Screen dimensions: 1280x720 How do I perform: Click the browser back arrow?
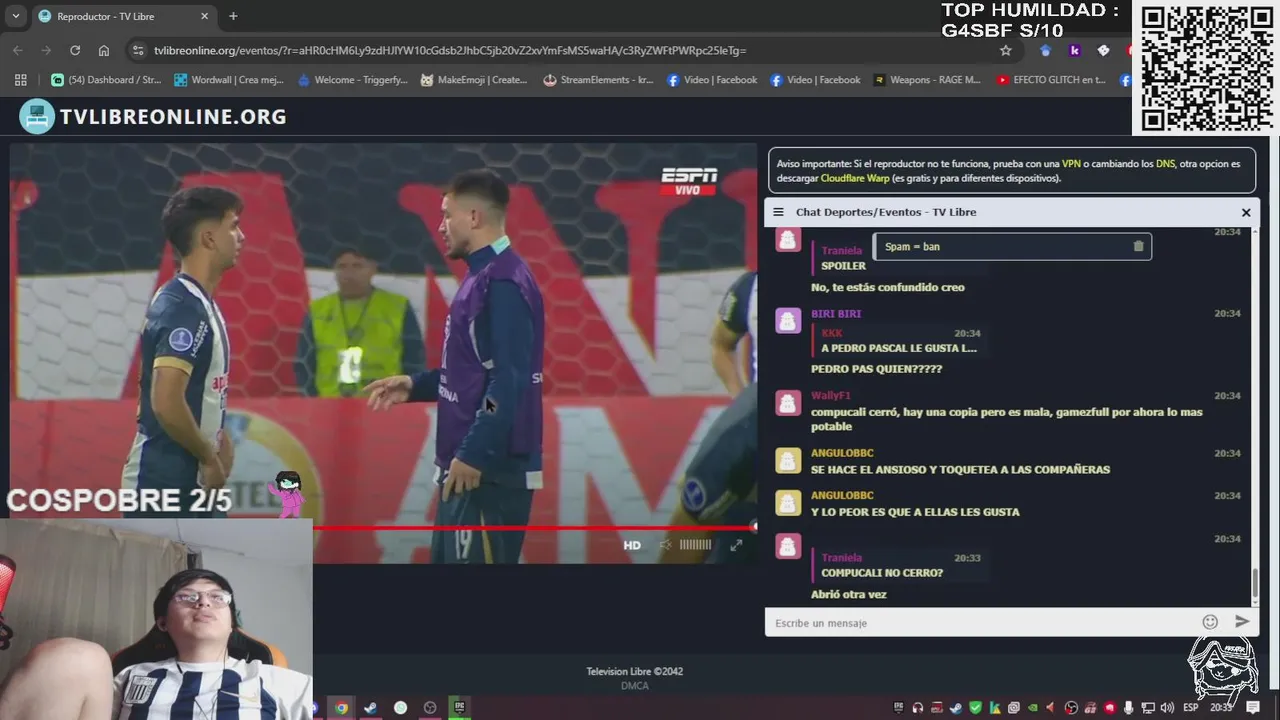pyautogui.click(x=18, y=50)
